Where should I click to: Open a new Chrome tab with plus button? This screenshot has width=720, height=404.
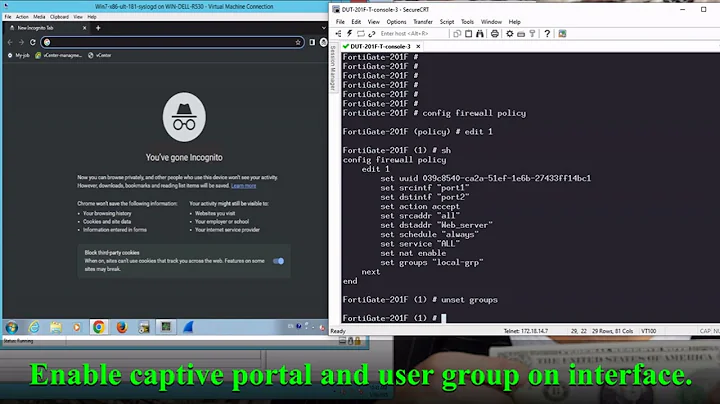98,28
